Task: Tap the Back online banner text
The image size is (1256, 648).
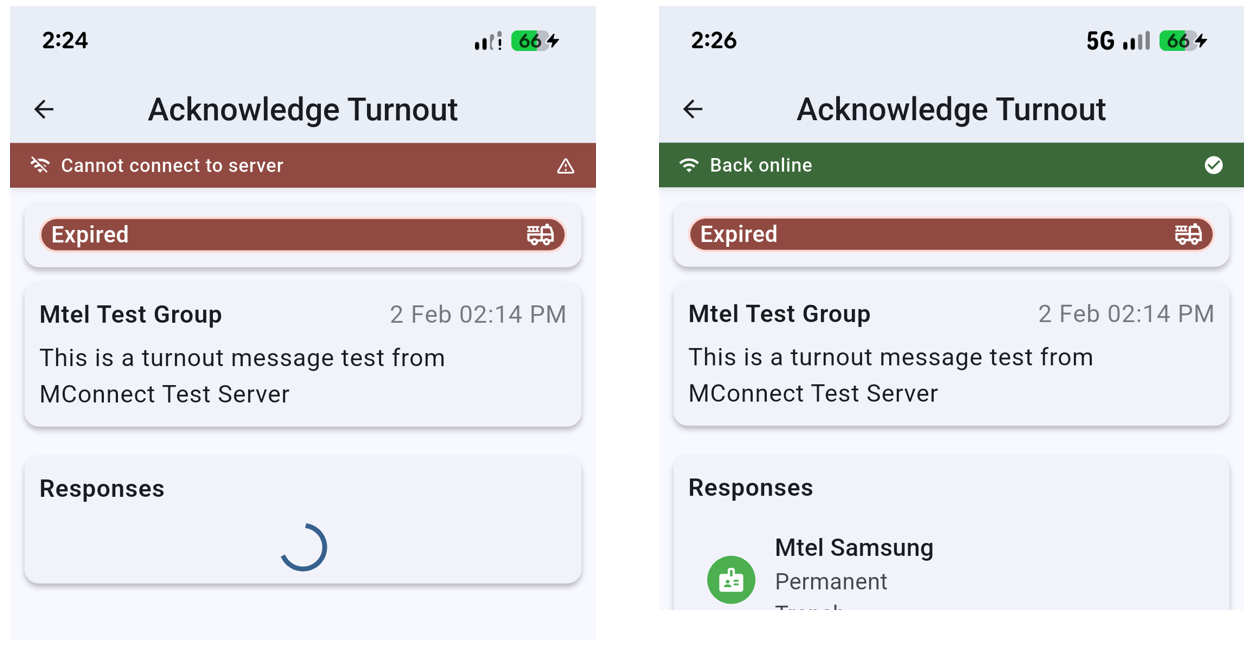Action: (760, 165)
